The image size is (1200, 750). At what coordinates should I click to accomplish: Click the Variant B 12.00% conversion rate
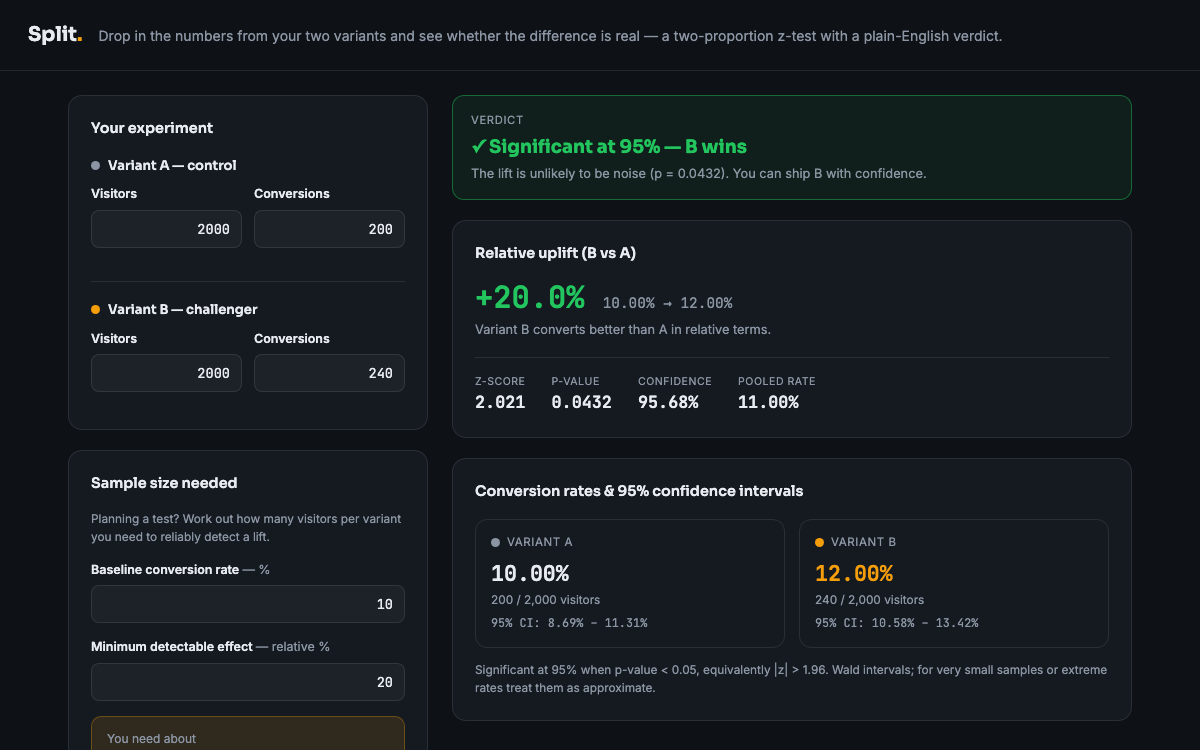point(854,574)
